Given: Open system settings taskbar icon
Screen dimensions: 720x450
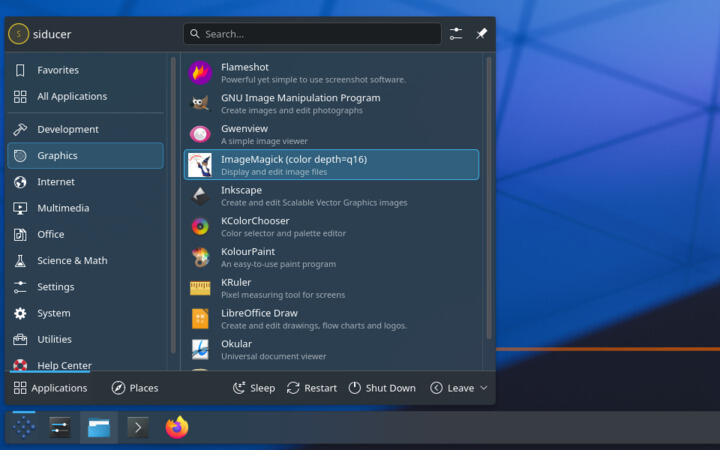Looking at the screenshot, I should point(60,428).
